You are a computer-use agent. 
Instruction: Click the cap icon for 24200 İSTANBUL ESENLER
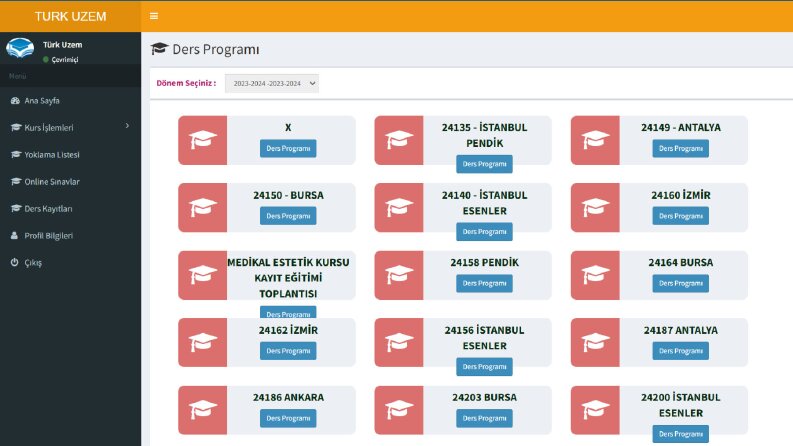[x=595, y=410]
